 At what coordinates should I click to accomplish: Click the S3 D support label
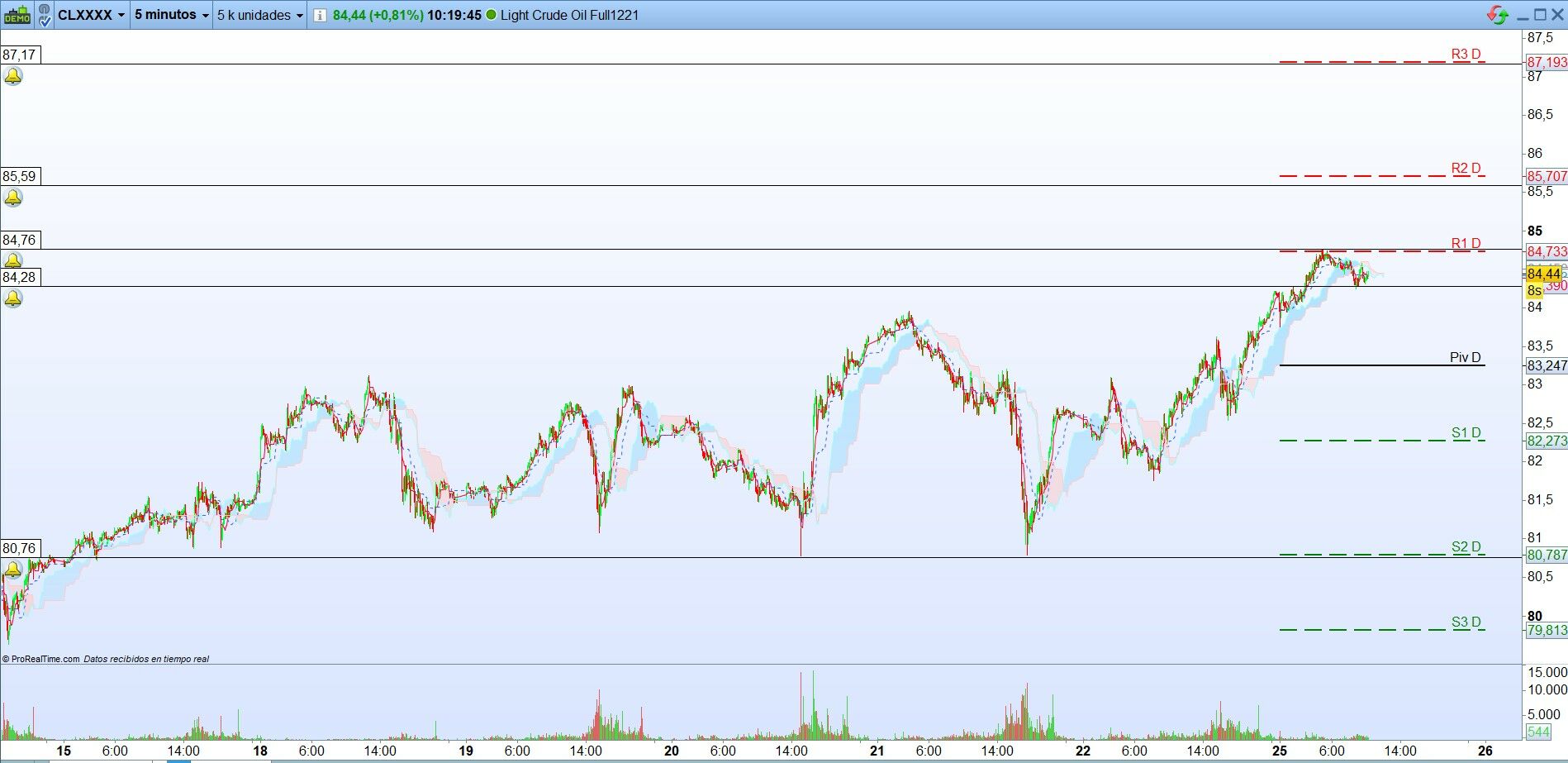tap(1466, 622)
